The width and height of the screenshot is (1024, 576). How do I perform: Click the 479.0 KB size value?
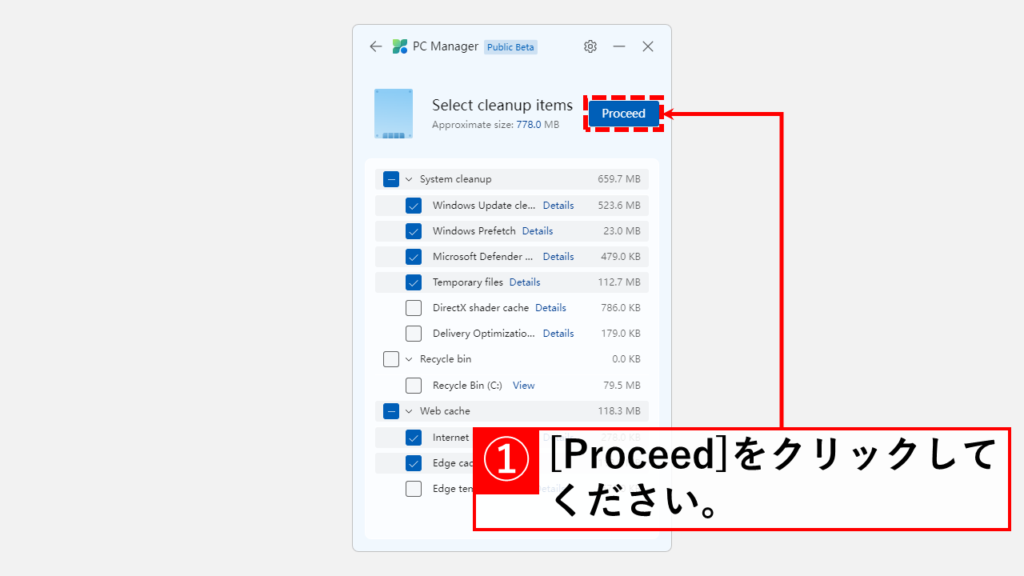620,257
